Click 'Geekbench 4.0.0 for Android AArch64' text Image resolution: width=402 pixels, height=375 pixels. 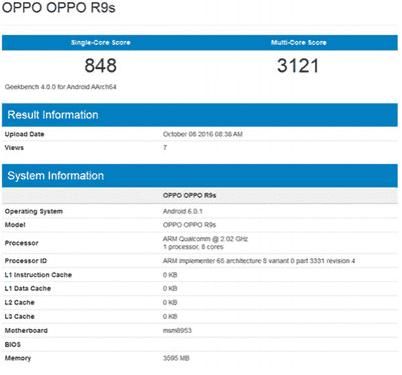coord(60,87)
